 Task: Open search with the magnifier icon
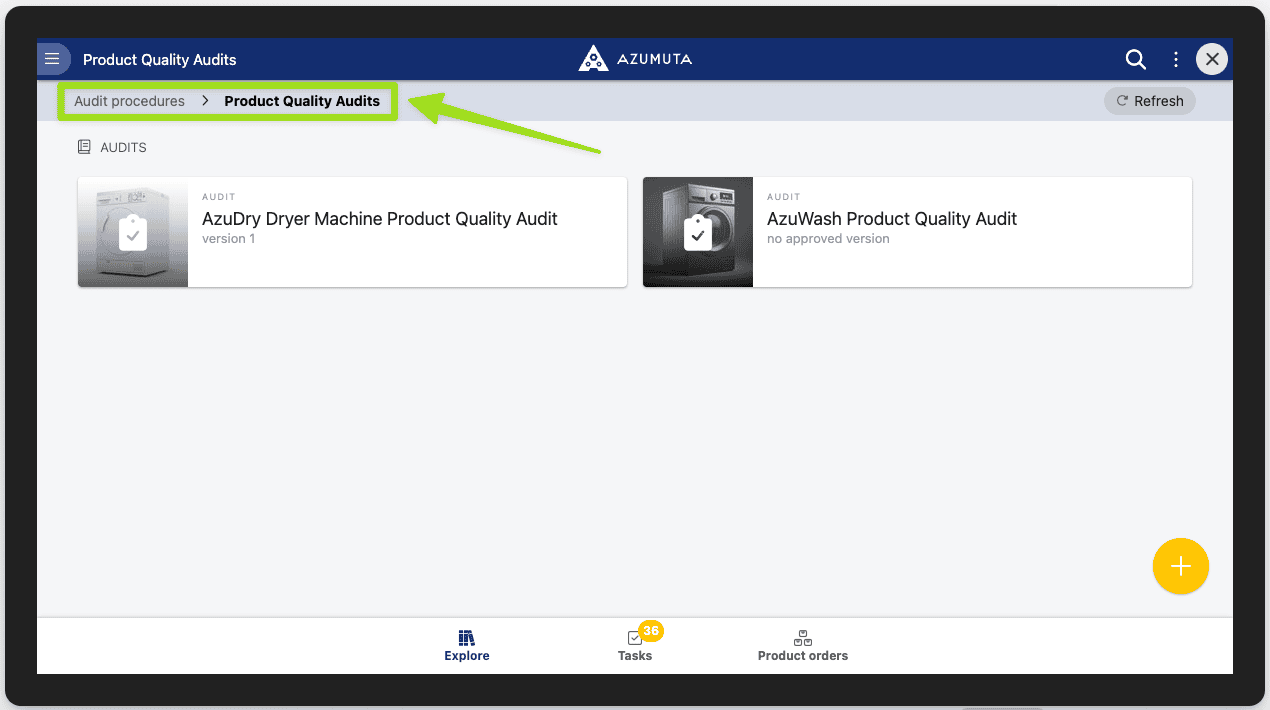(x=1135, y=59)
